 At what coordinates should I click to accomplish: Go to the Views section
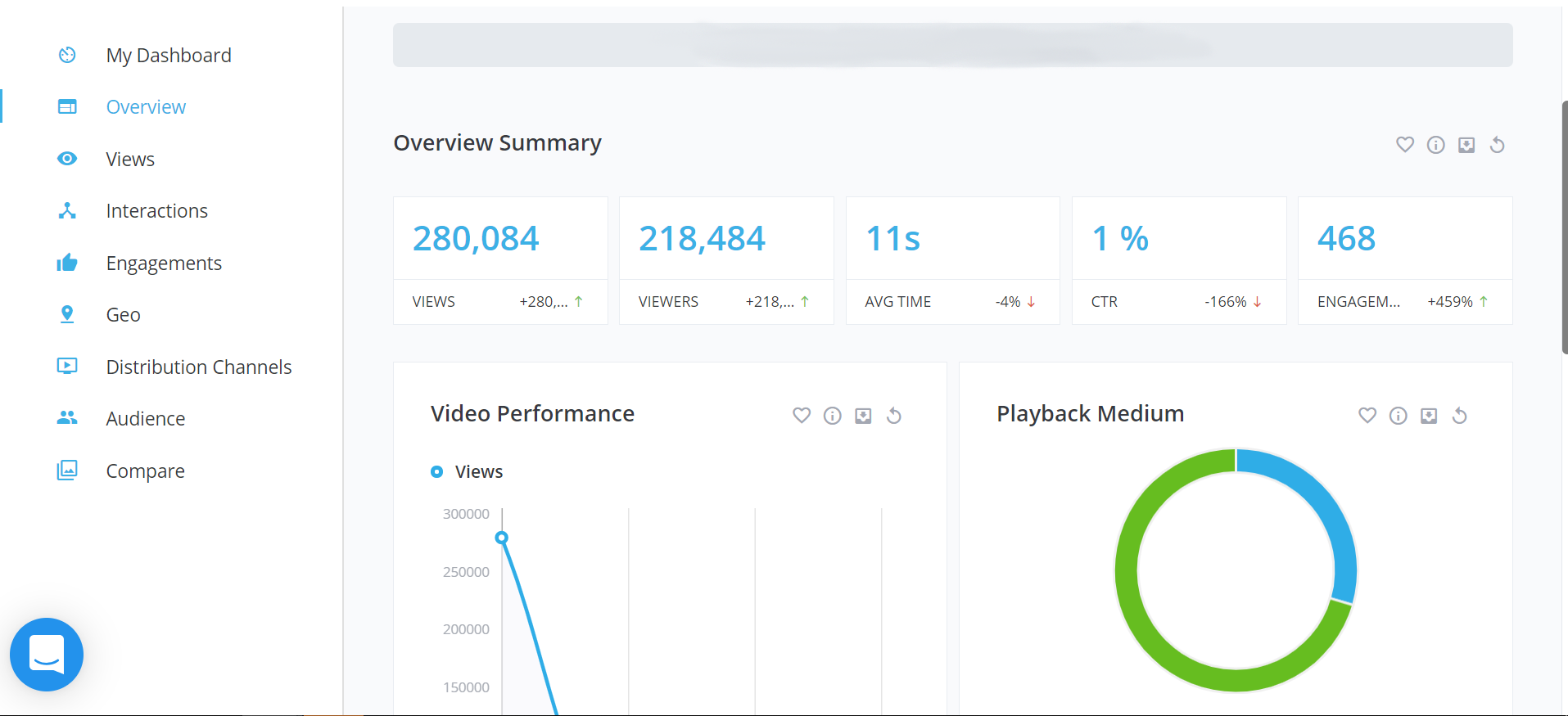point(130,159)
